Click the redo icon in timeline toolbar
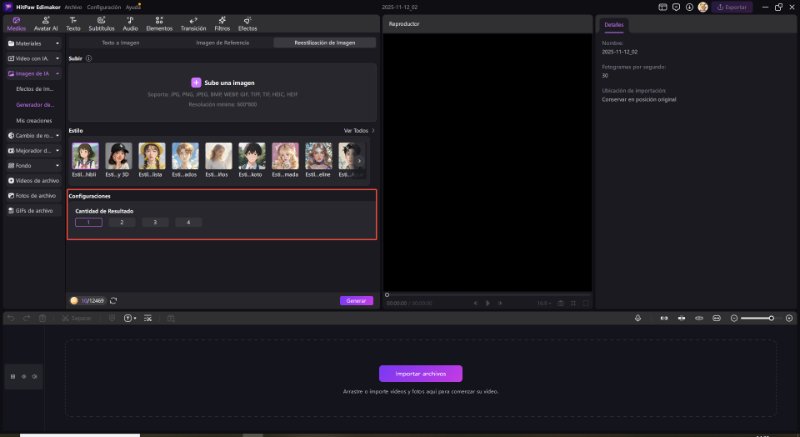The height and width of the screenshot is (437, 800). [27, 318]
